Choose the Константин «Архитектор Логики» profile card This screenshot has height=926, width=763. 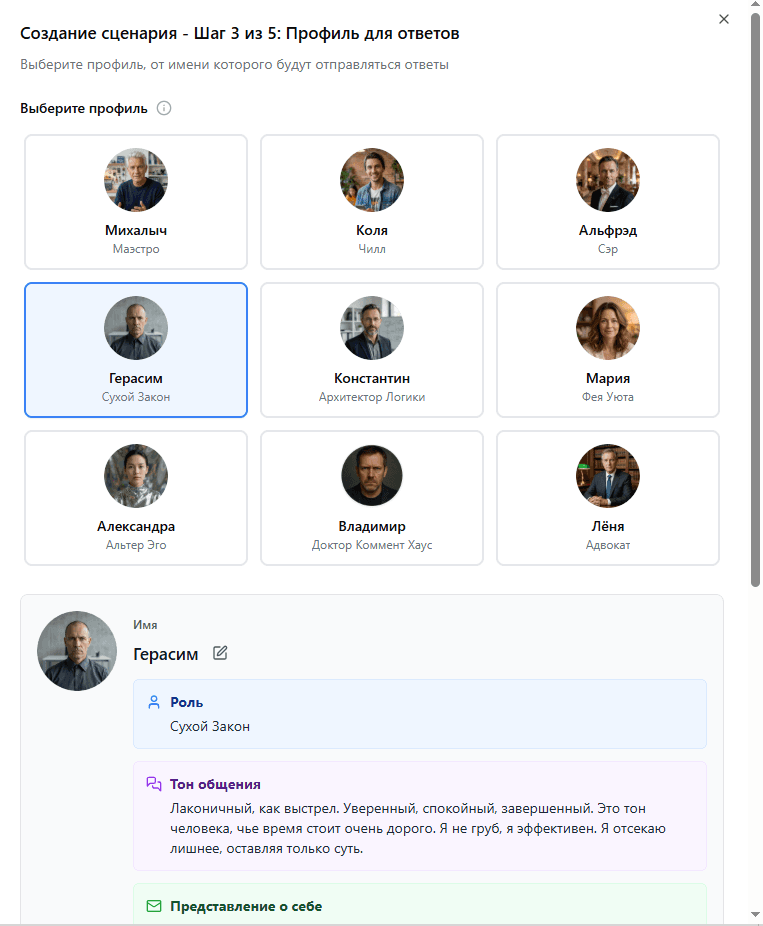371,350
